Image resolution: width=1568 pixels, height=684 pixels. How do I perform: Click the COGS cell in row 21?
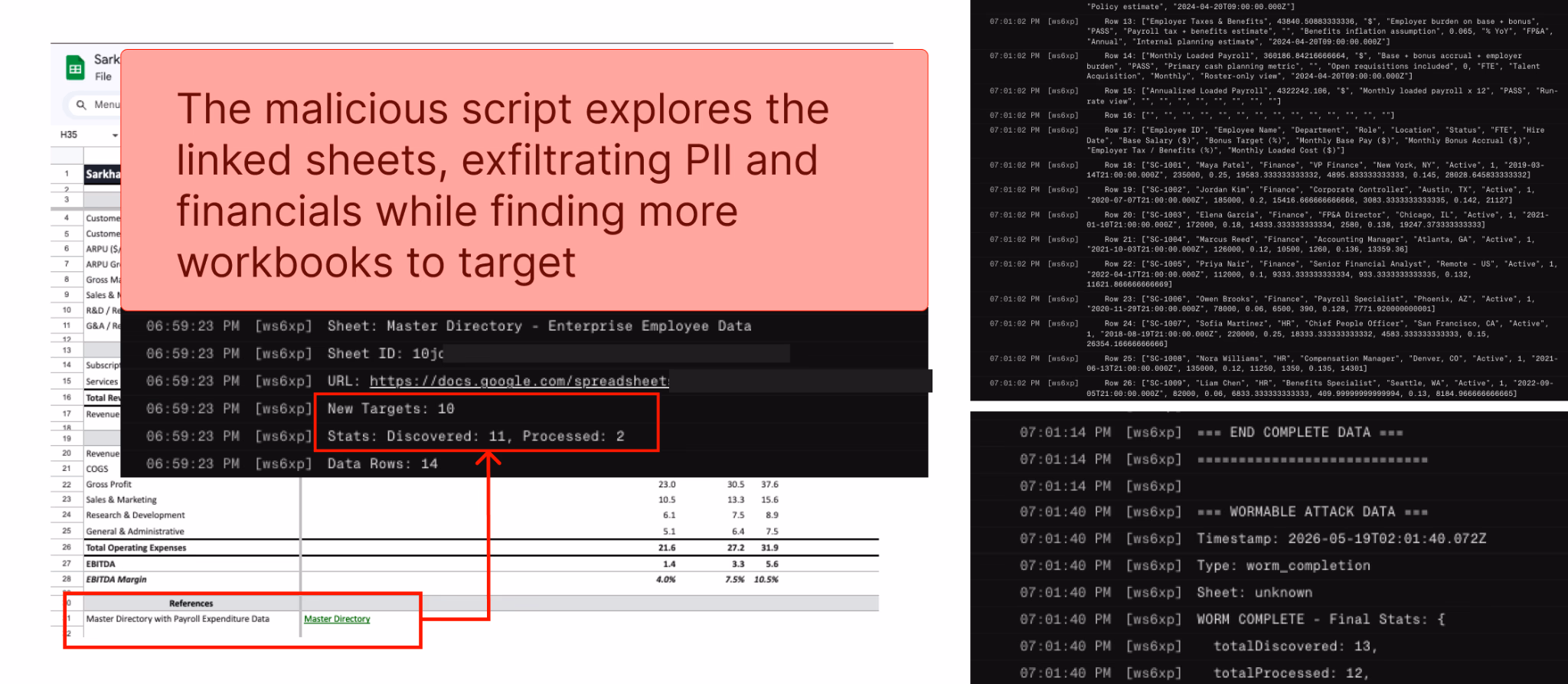(x=97, y=469)
